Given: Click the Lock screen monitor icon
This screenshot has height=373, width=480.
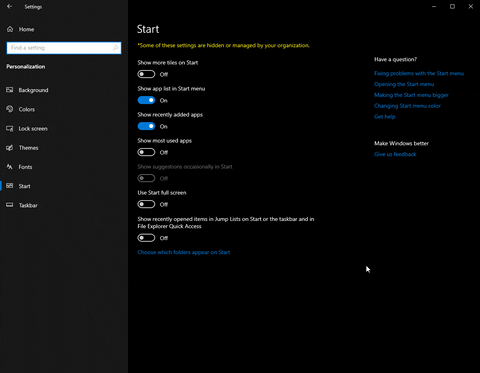Looking at the screenshot, I should pyautogui.click(x=10, y=128).
